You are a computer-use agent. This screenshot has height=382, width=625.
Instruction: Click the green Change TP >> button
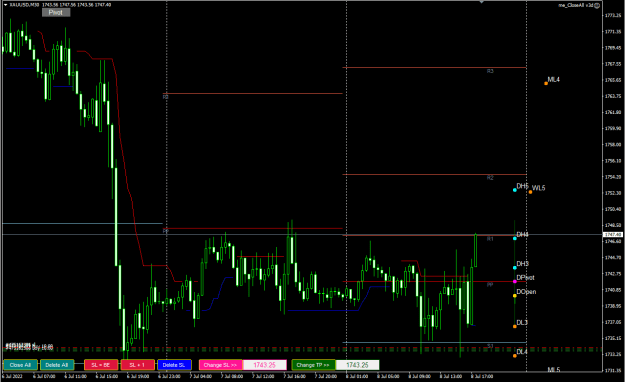[x=313, y=365]
